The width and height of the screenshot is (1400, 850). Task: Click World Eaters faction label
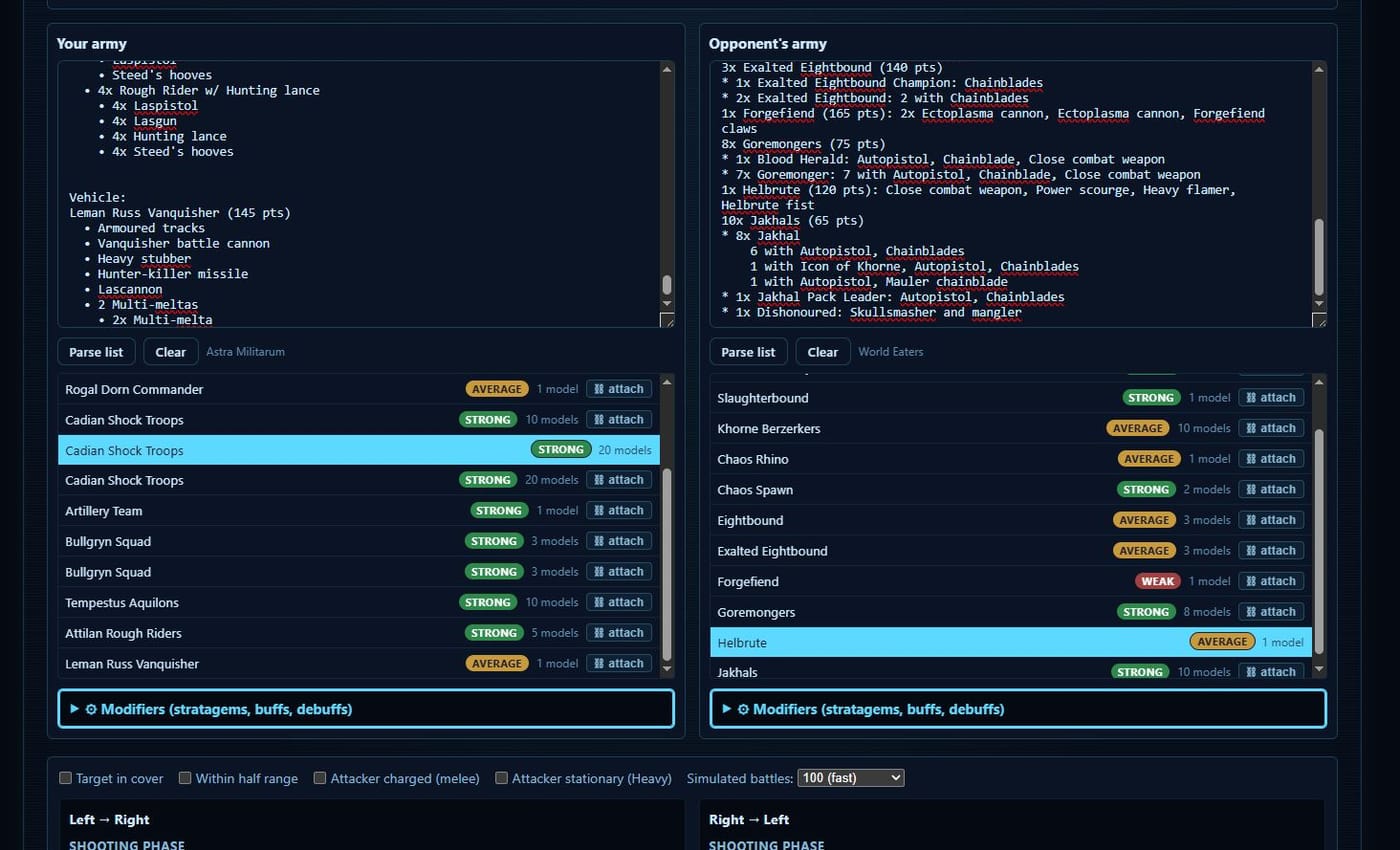pyautogui.click(x=891, y=352)
